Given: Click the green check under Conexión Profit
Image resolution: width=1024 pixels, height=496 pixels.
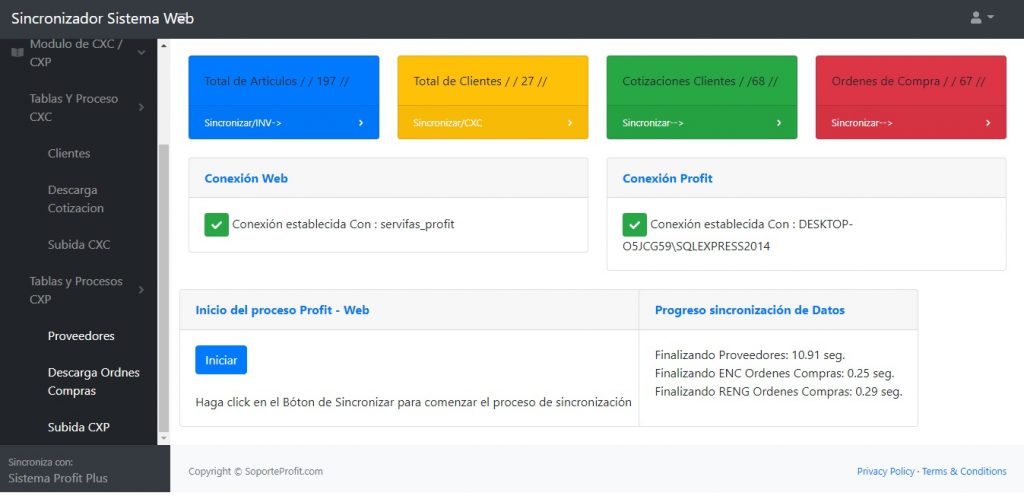Looking at the screenshot, I should pos(634,224).
